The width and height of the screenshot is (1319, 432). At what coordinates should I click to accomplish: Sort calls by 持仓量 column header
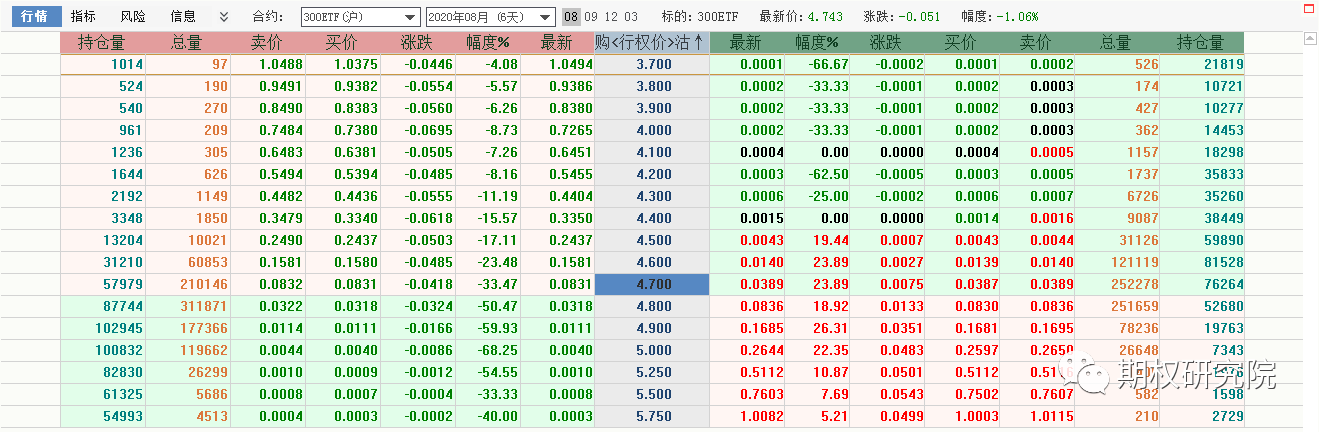tap(102, 43)
